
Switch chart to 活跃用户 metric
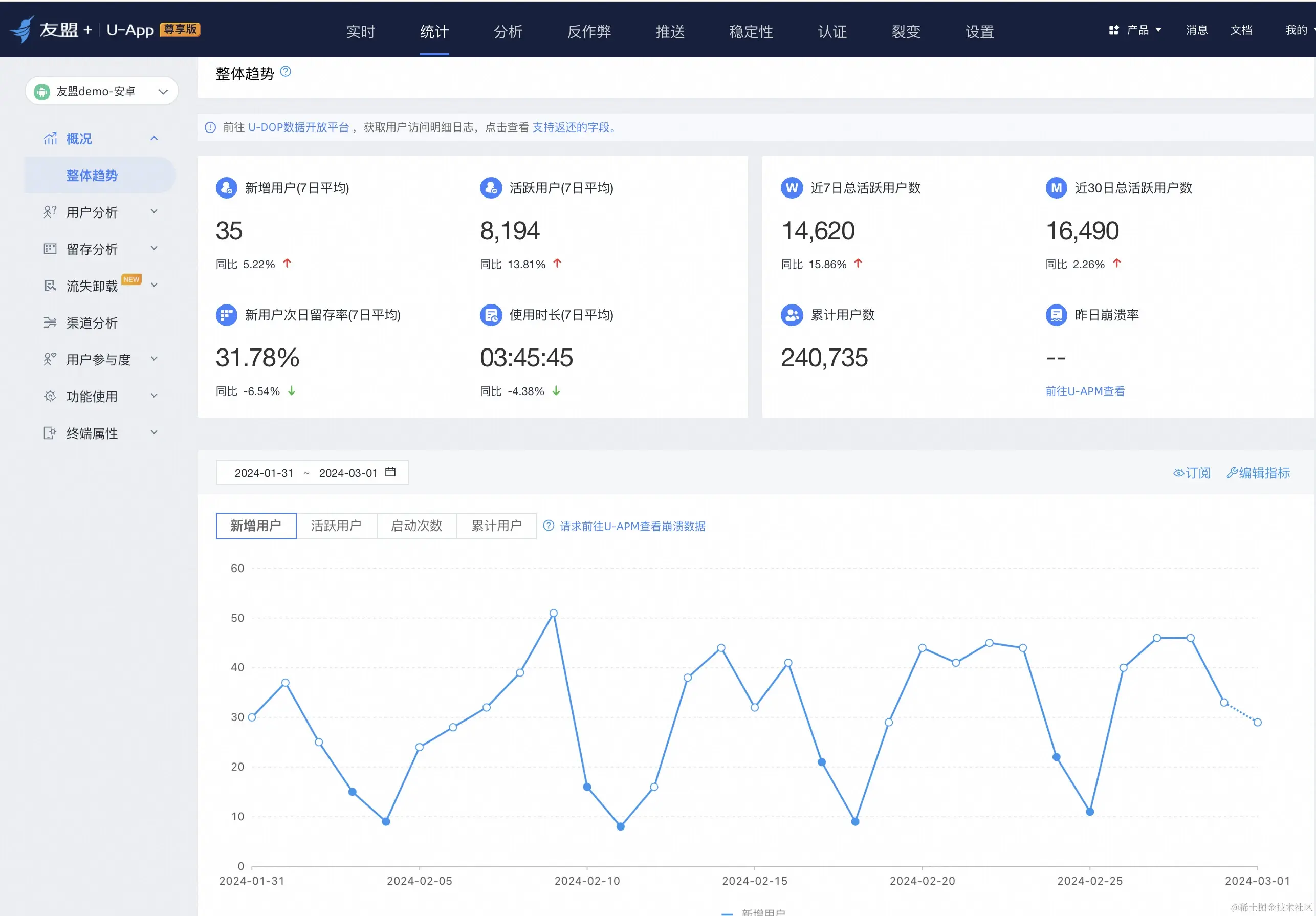(x=336, y=526)
